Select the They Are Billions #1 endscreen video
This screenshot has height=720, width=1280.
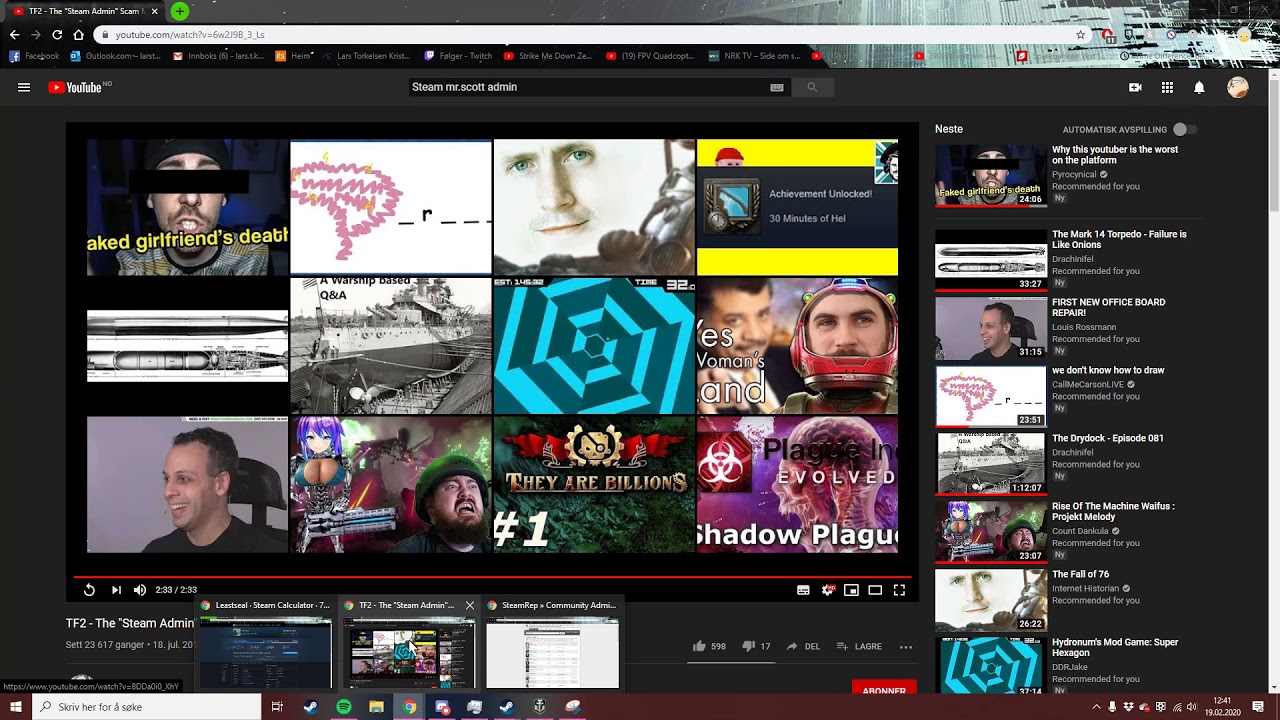pos(594,484)
